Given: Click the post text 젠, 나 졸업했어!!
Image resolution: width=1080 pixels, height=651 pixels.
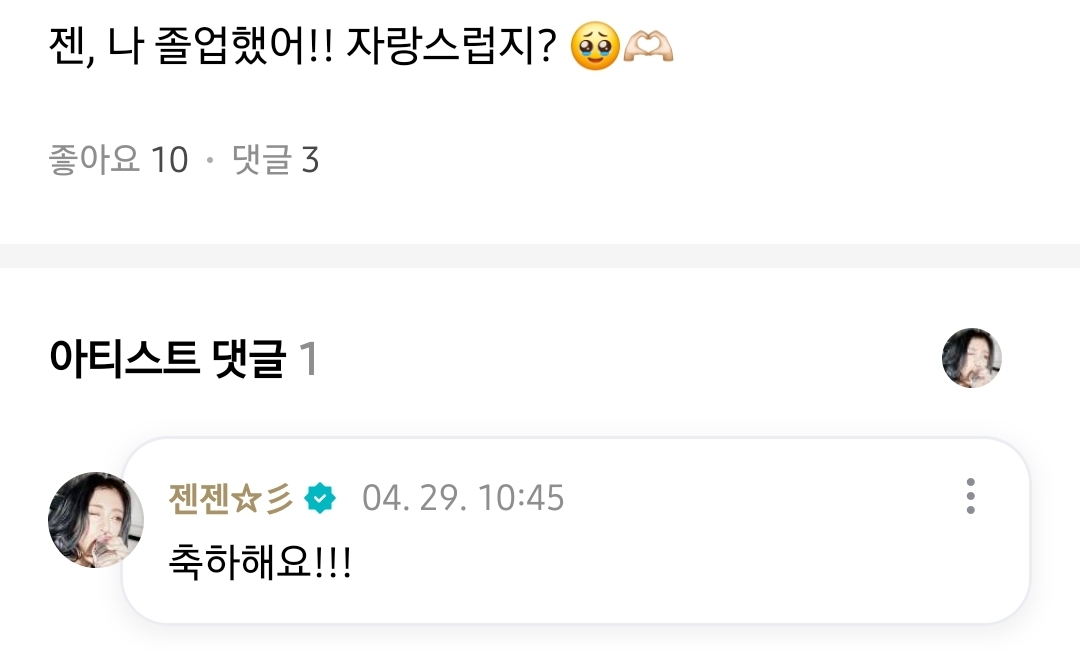Looking at the screenshot, I should pyautogui.click(x=191, y=47).
